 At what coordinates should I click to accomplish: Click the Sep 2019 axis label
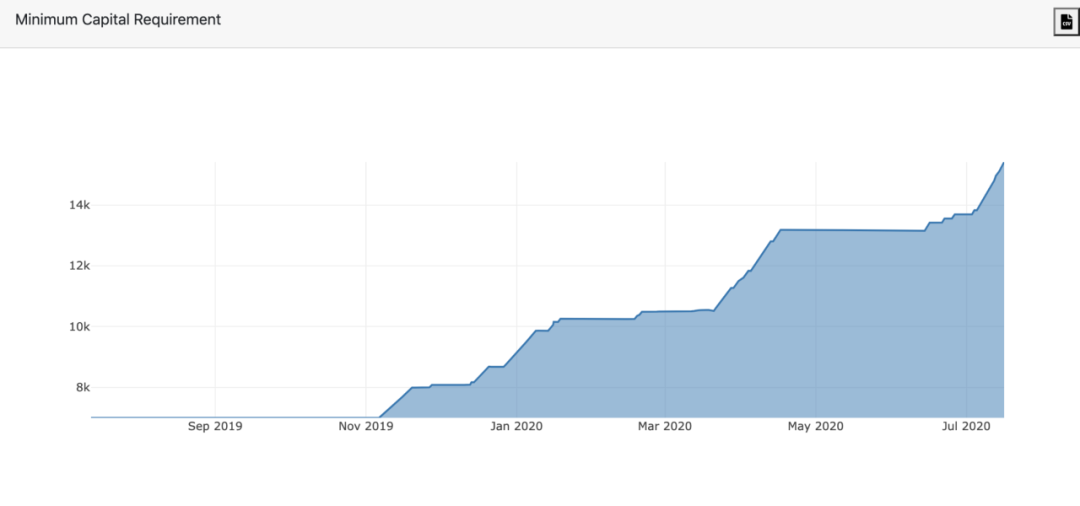click(x=215, y=427)
